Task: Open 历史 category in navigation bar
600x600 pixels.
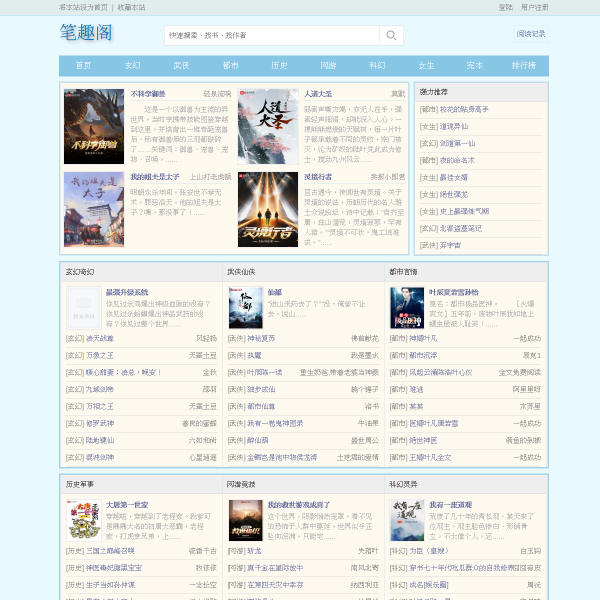Action: click(279, 65)
